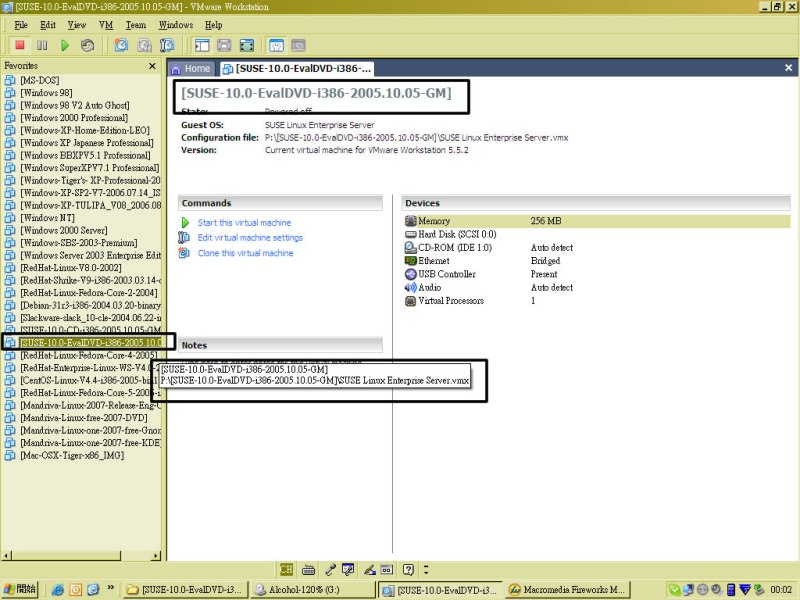
Task: Open the Edit menu
Action: click(x=48, y=25)
